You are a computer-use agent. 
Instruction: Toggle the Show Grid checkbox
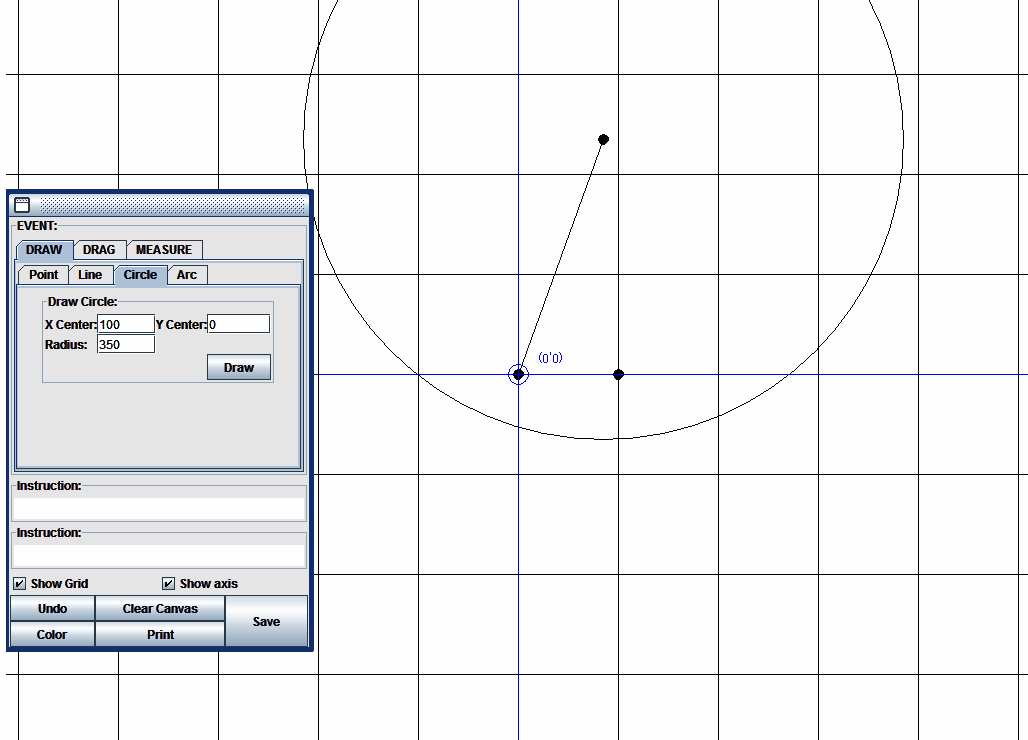click(20, 583)
